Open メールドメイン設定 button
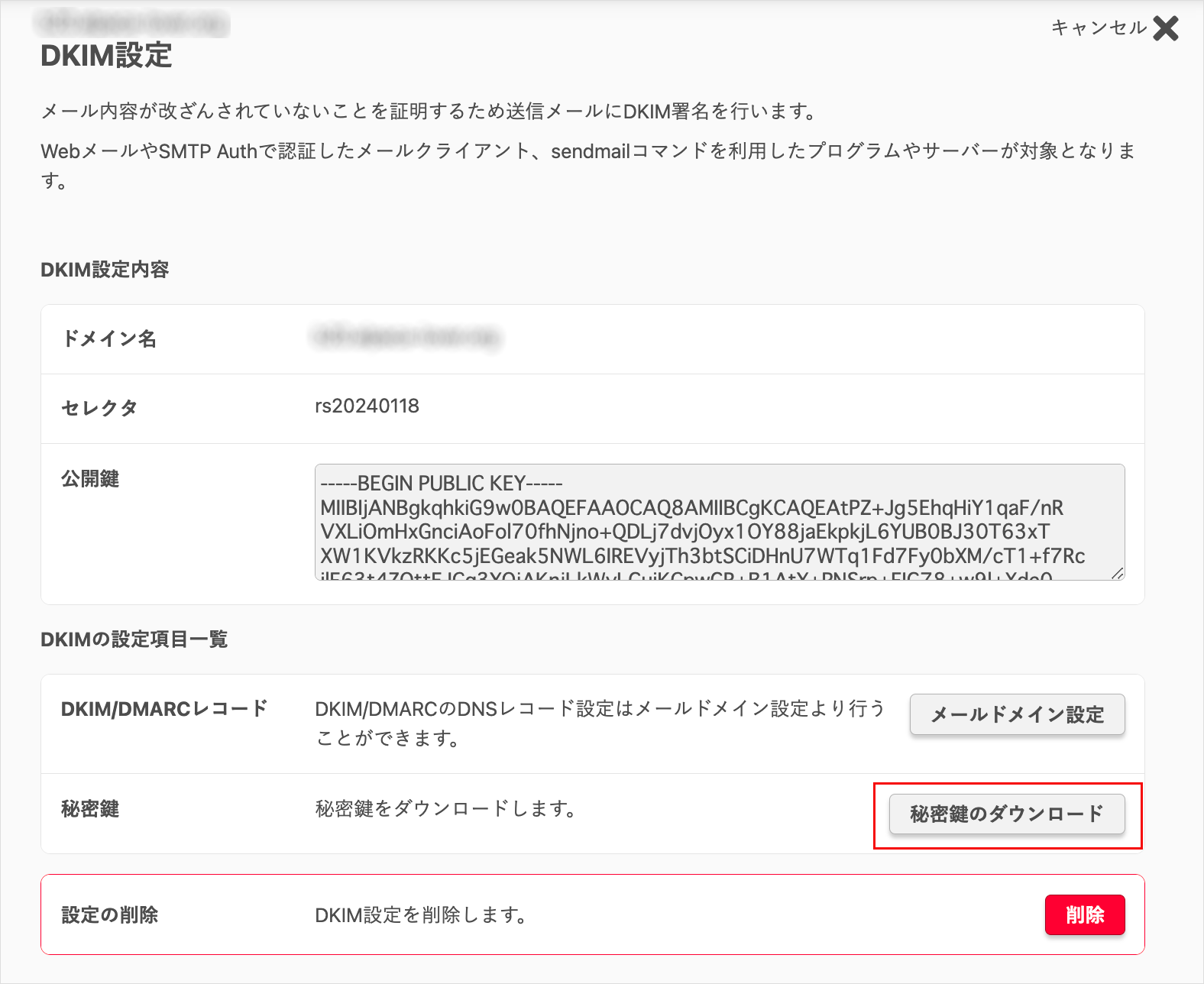 tap(1017, 714)
